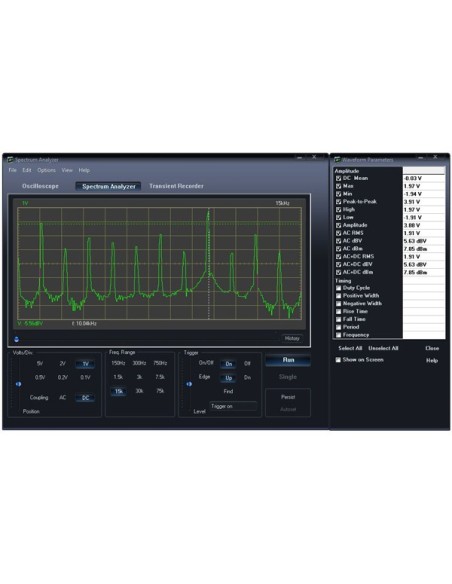This screenshot has width=452, height=584.
Task: Select AC coupling
Action: coord(63,397)
